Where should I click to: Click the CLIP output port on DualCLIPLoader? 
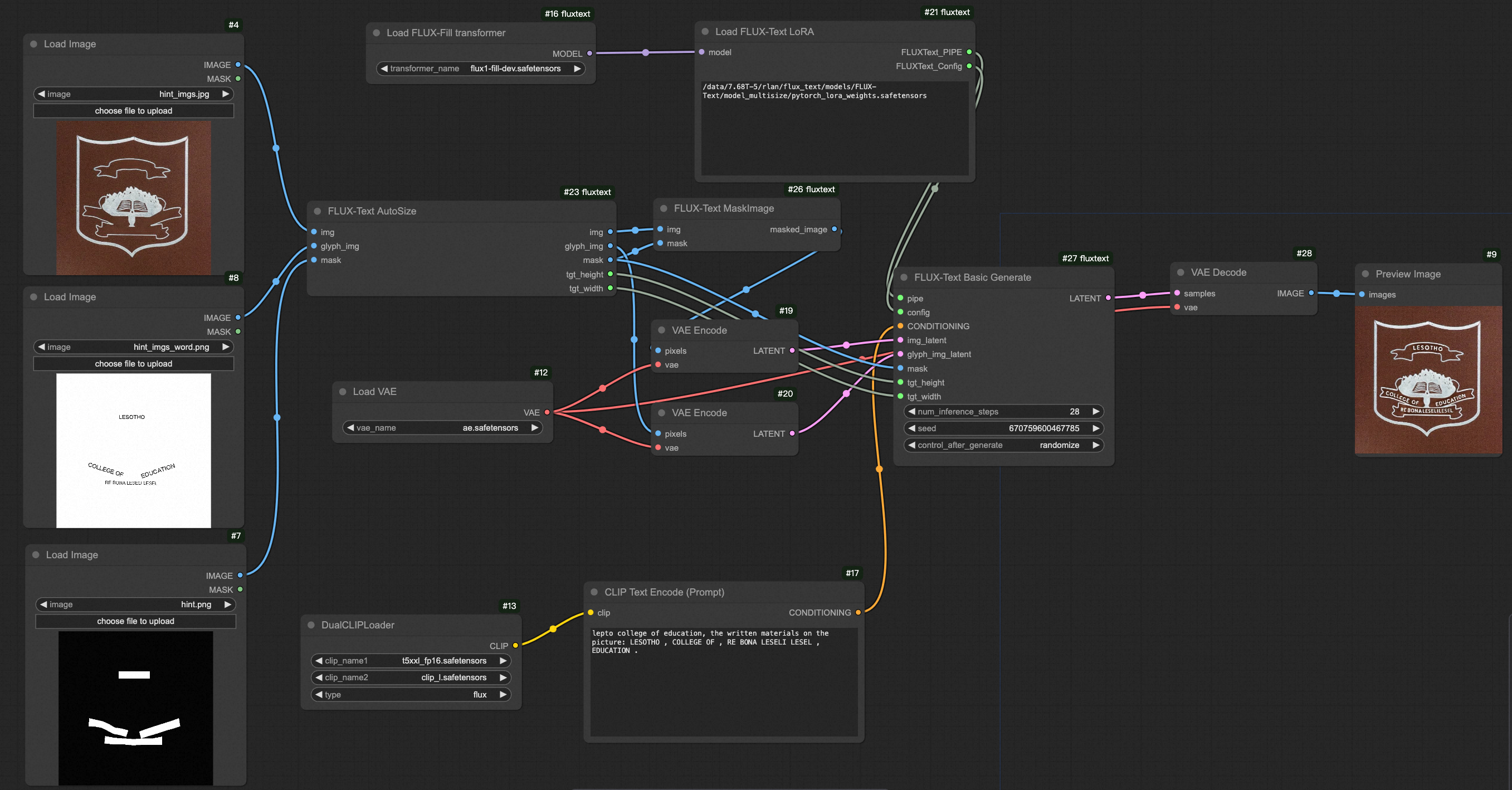coord(515,646)
